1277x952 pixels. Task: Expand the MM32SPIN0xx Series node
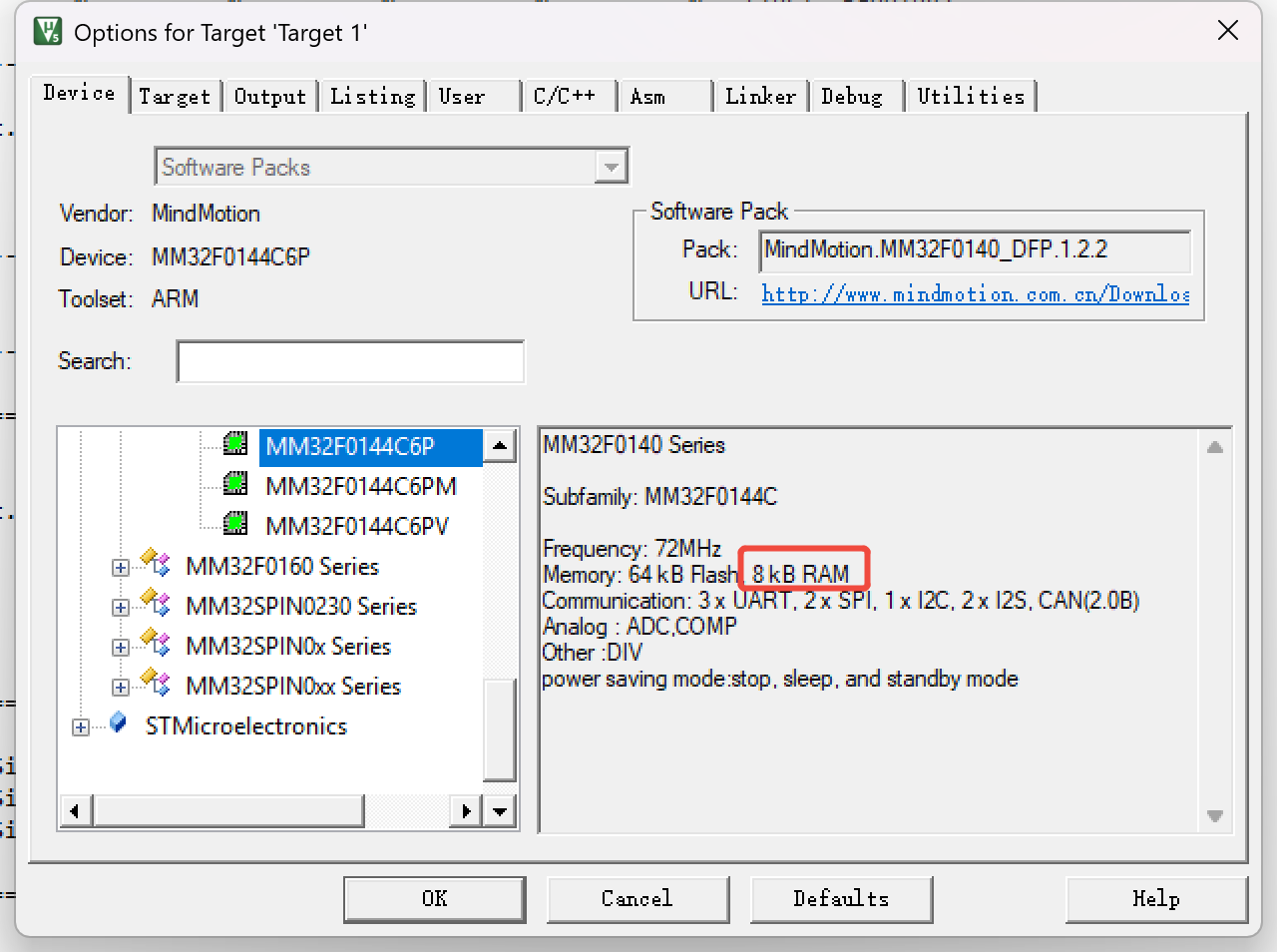[x=121, y=688]
